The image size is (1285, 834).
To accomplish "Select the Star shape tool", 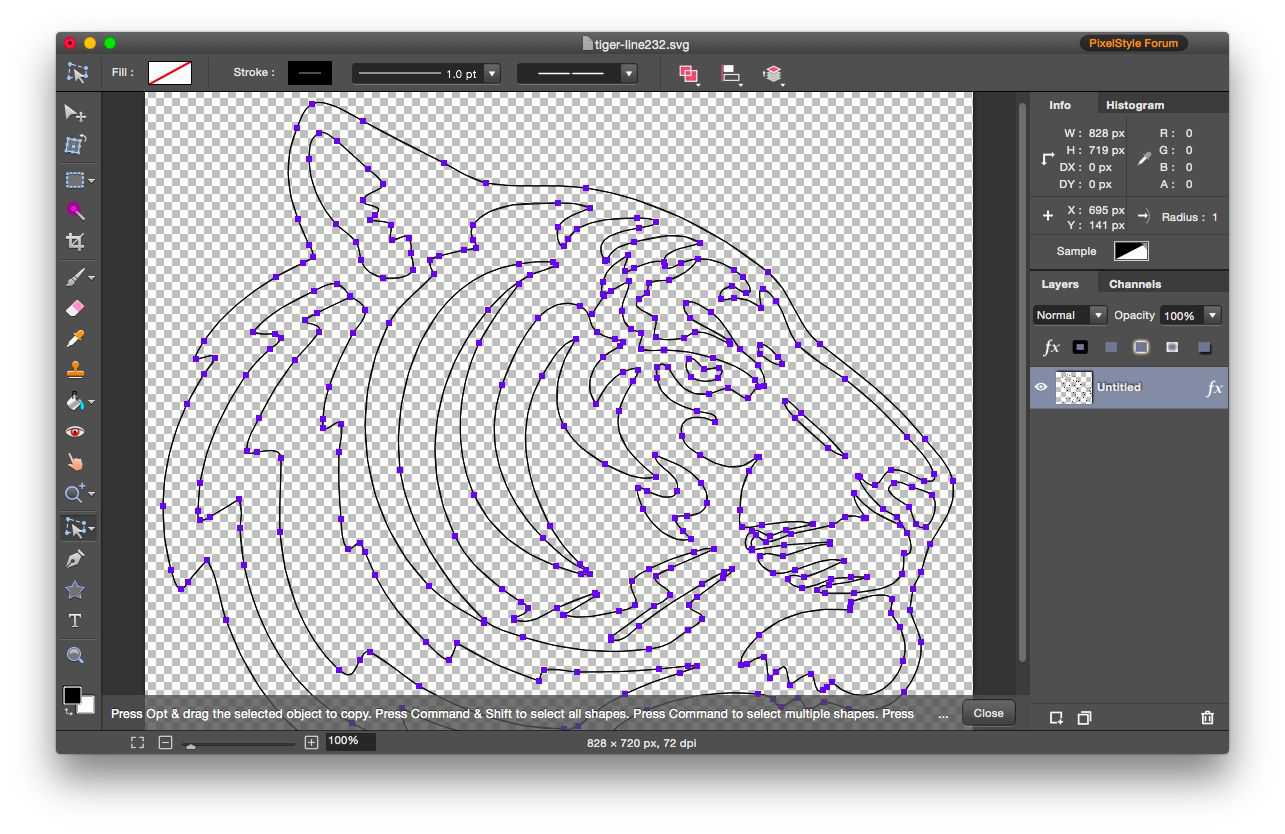I will point(75,590).
